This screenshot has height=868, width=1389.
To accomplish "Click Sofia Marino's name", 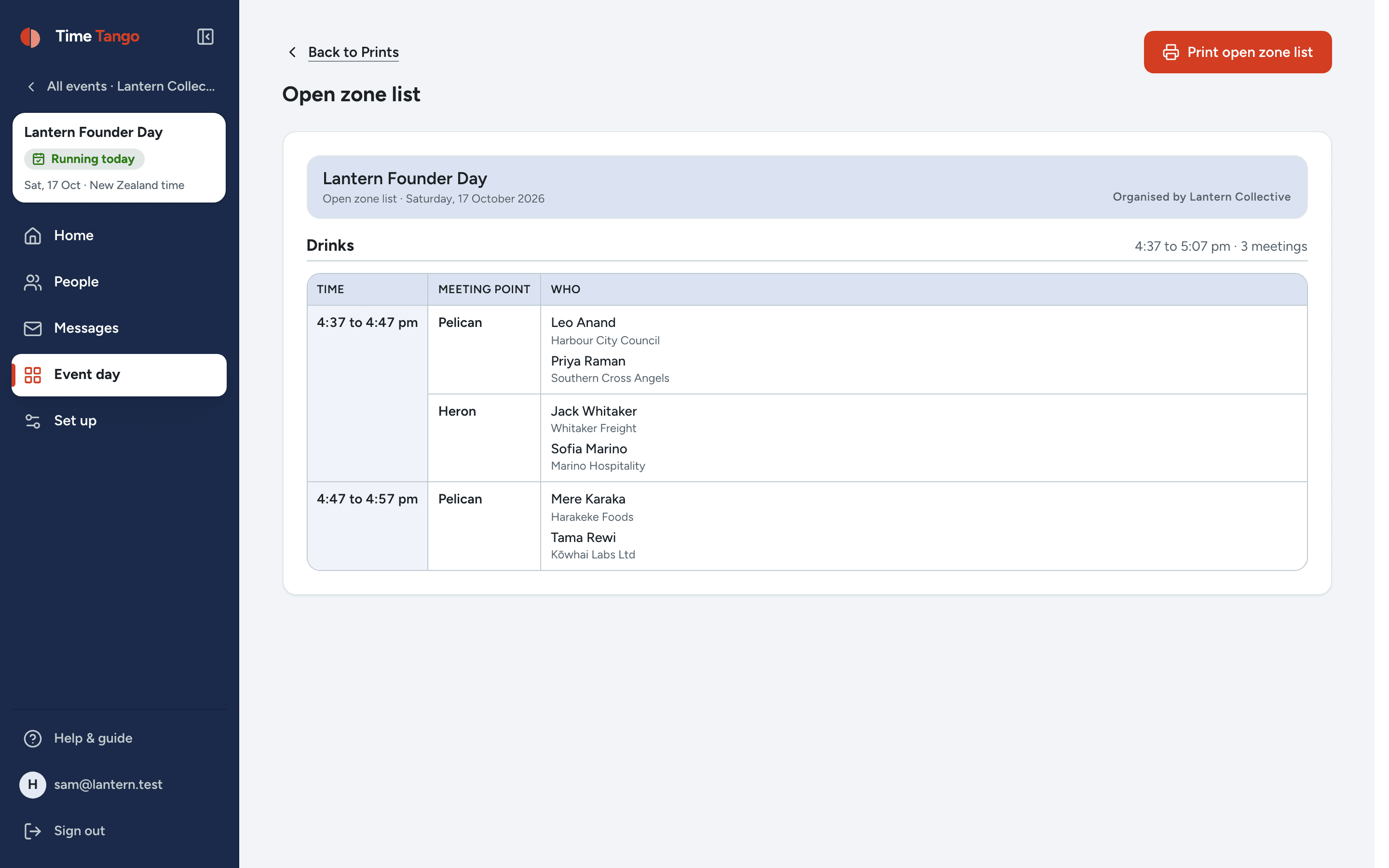I will click(x=589, y=449).
